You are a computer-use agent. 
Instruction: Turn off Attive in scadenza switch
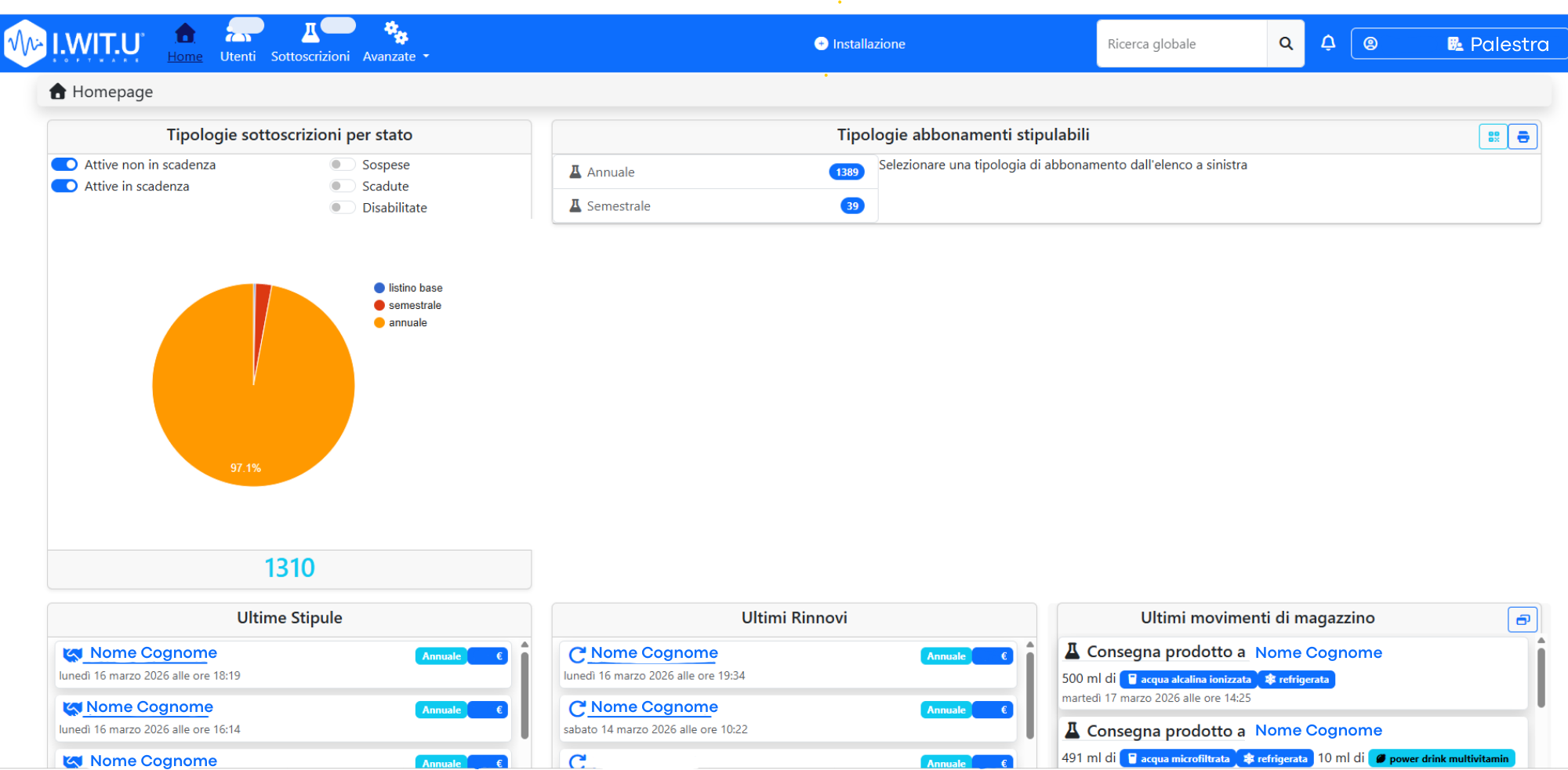tap(64, 187)
